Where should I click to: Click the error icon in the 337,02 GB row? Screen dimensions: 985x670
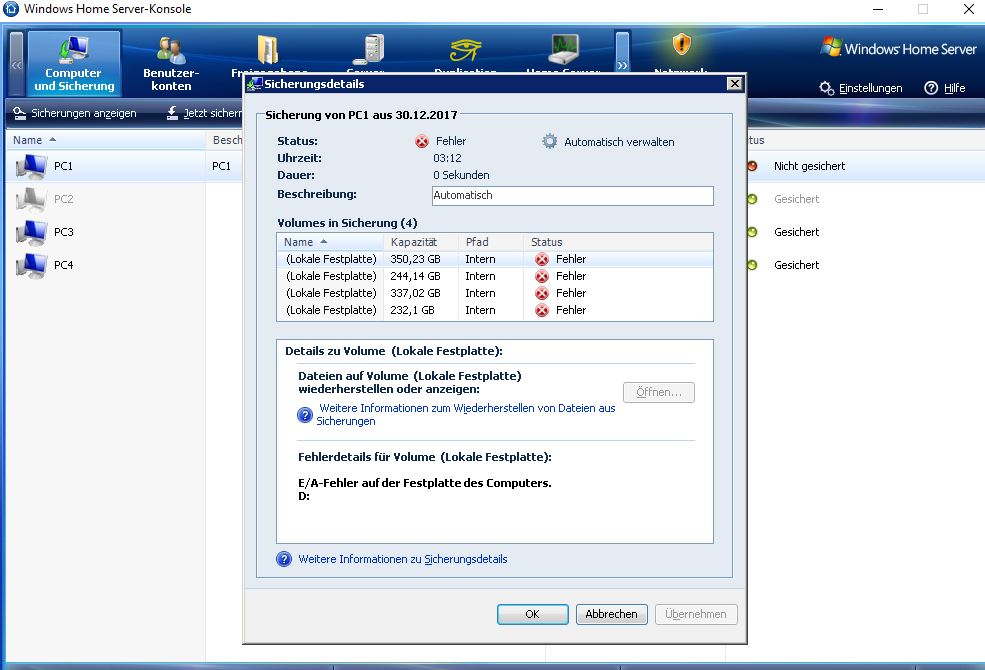point(541,293)
